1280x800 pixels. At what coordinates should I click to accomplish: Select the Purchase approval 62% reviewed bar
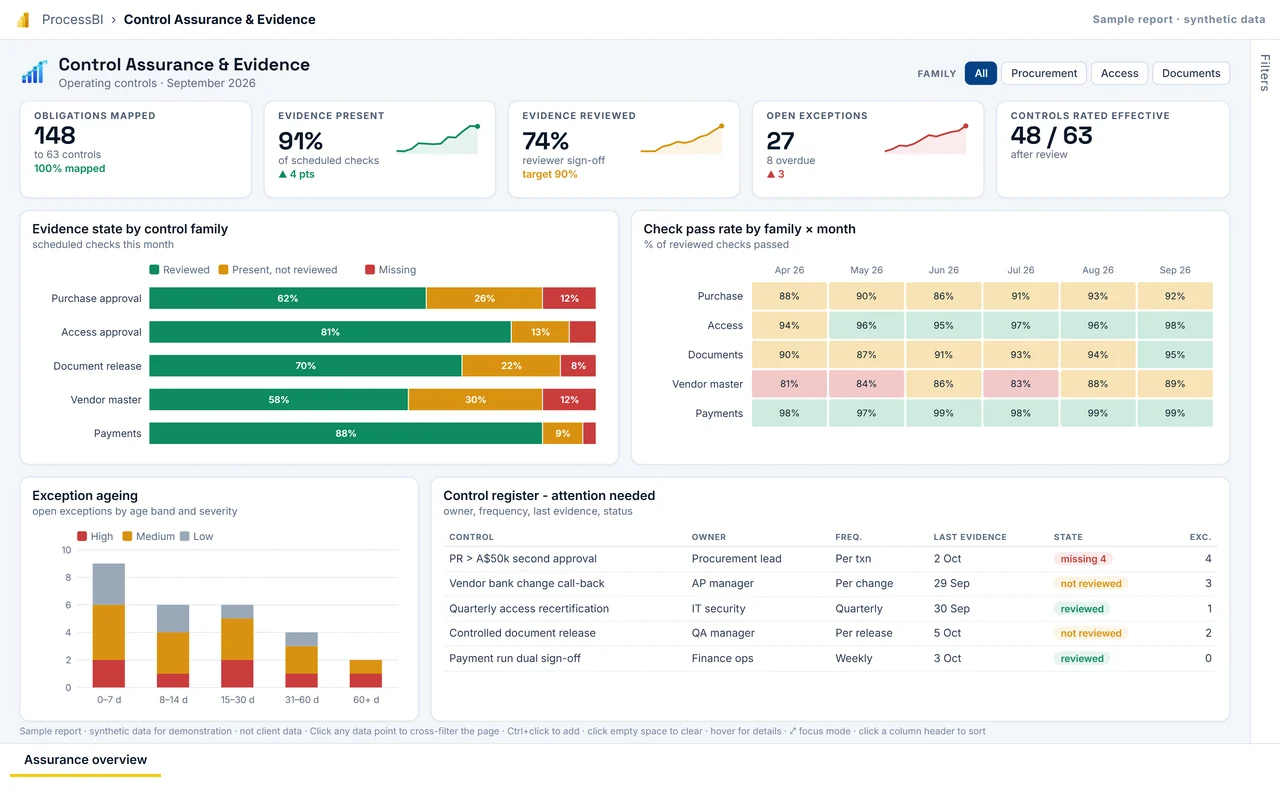coord(287,298)
